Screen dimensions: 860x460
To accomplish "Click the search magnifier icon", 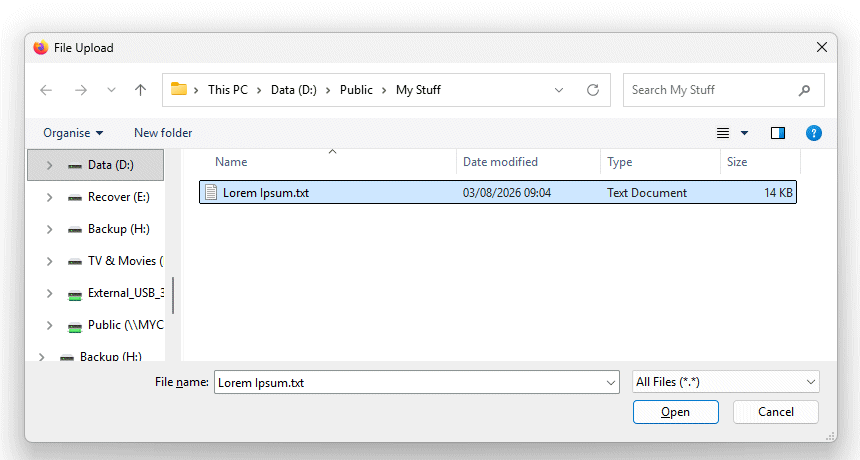I will [x=804, y=90].
